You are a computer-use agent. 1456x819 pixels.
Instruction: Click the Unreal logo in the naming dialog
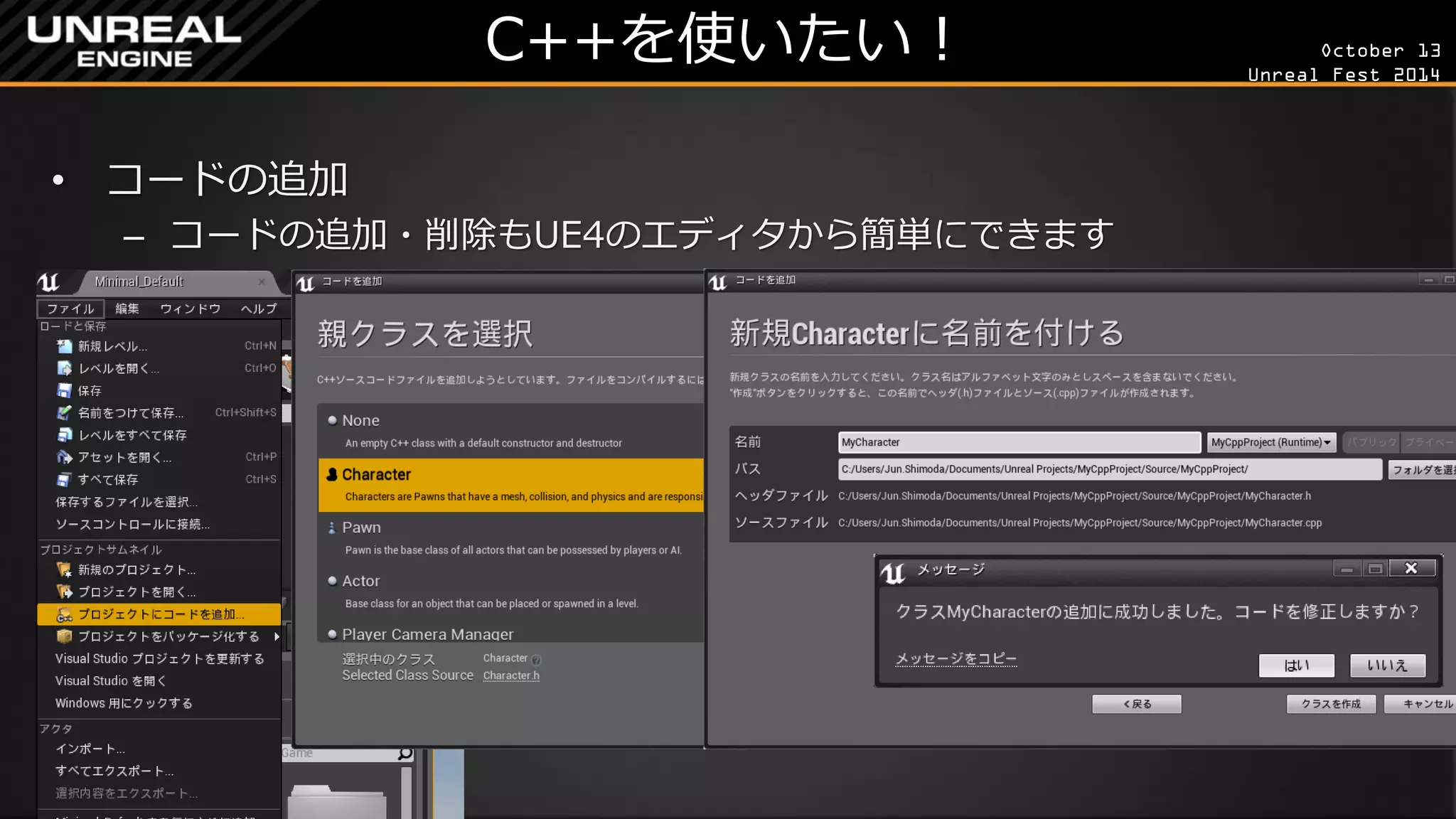pos(718,282)
